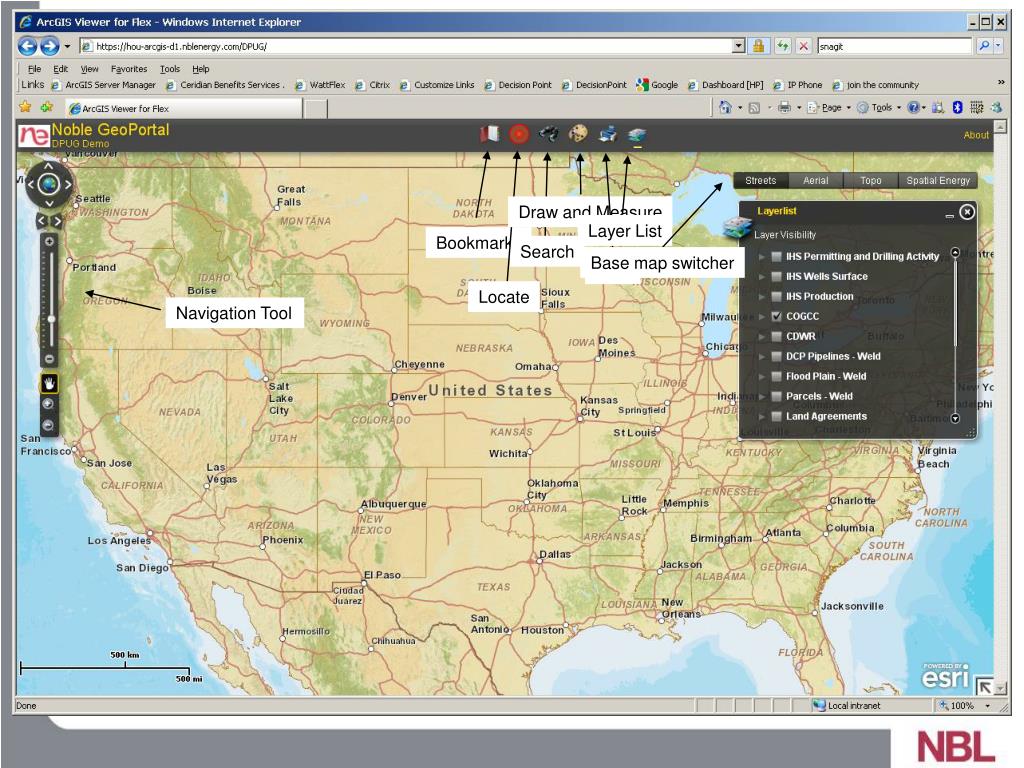Expand IHS Permitting and Drilling Activity layer
The width and height of the screenshot is (1024, 768).
pos(761,257)
